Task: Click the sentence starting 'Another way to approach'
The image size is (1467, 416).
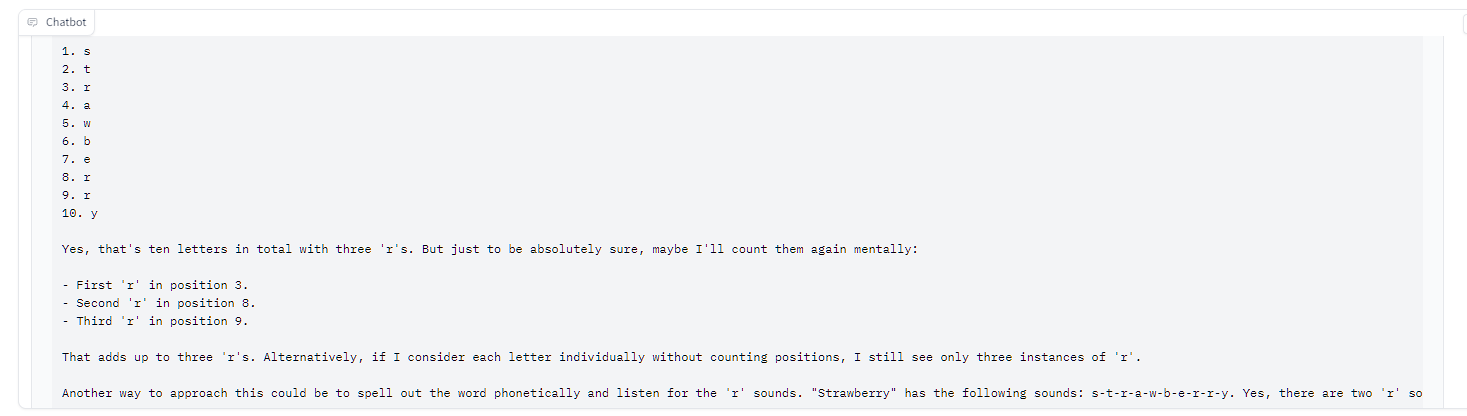Action: click(x=400, y=393)
